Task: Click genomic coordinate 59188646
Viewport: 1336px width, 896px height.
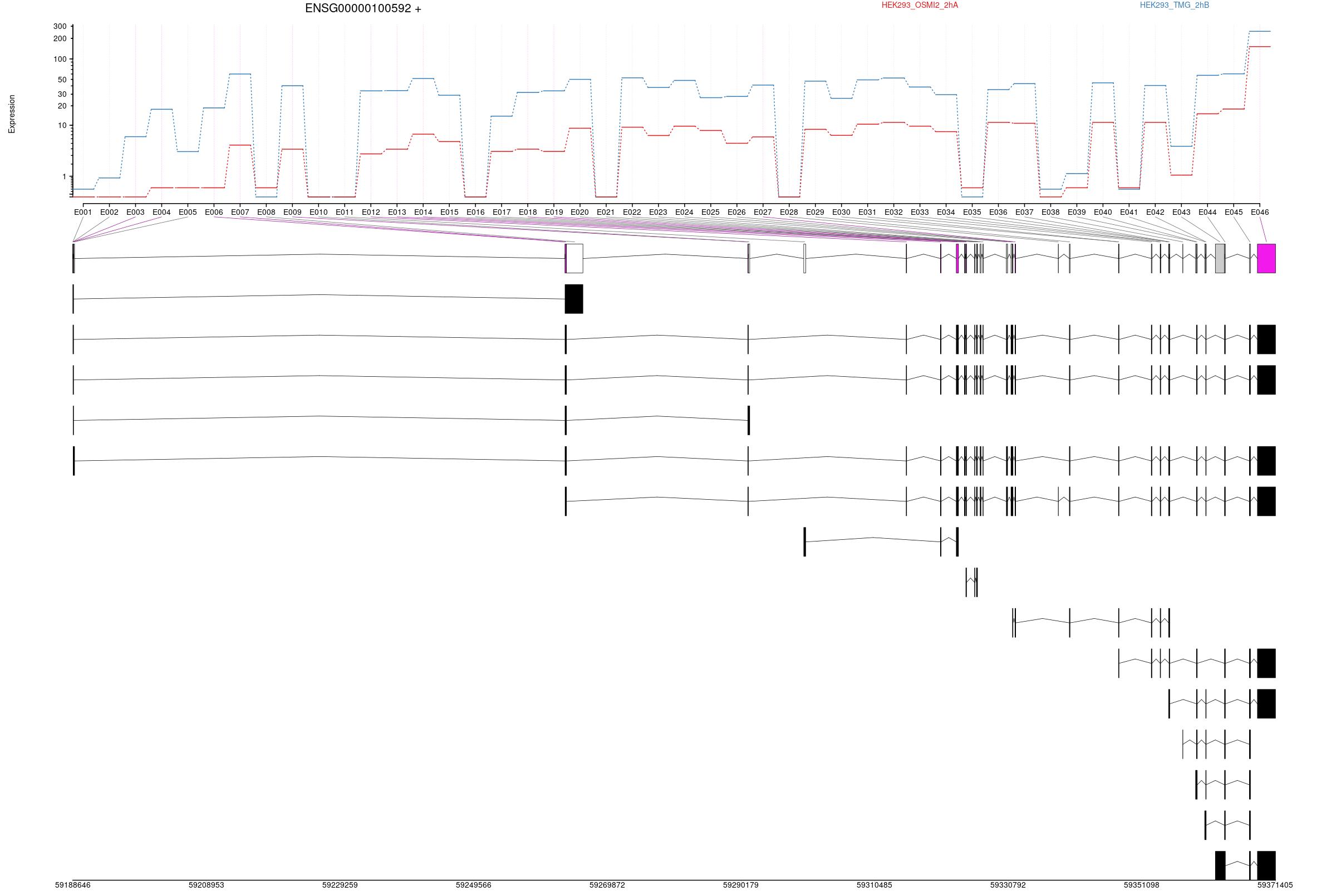Action: (x=72, y=885)
